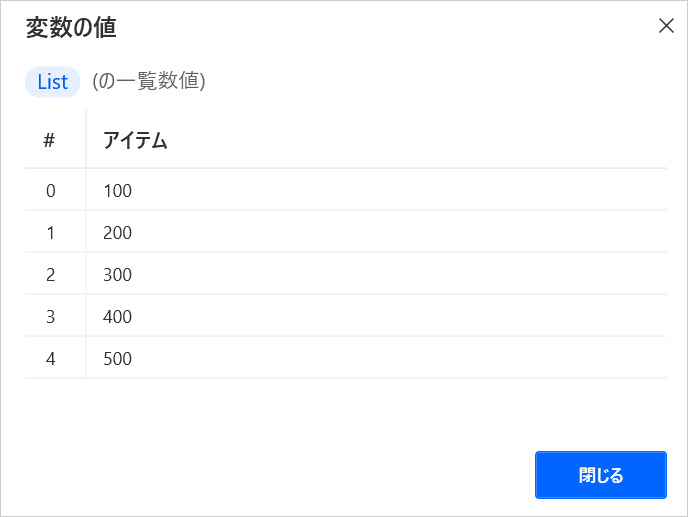Select the item value 500
The height and width of the screenshot is (517, 688).
[117, 358]
